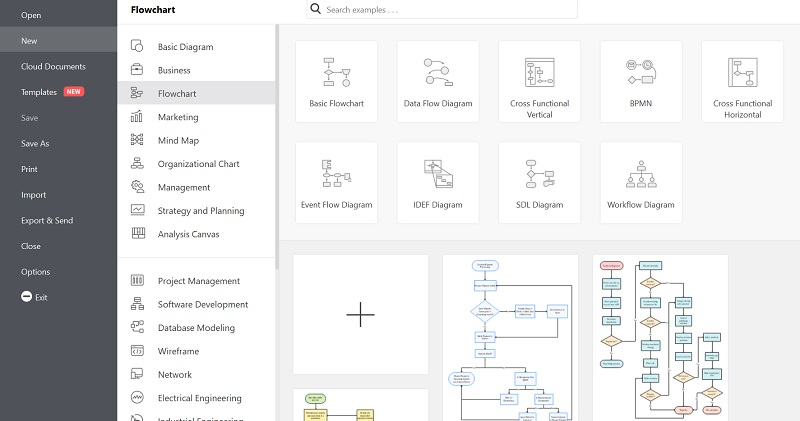Select the Organizational Chart text label
The image size is (800, 421).
pyautogui.click(x=198, y=164)
